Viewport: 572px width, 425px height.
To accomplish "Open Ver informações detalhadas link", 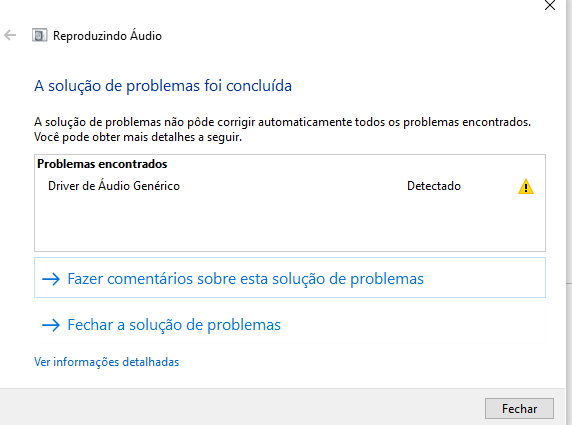I will click(x=107, y=362).
